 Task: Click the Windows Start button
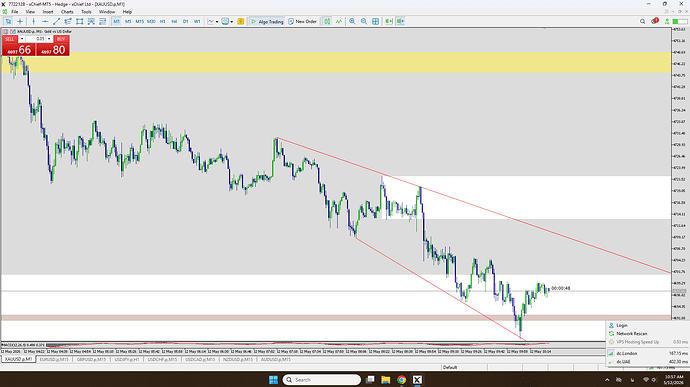[273, 380]
